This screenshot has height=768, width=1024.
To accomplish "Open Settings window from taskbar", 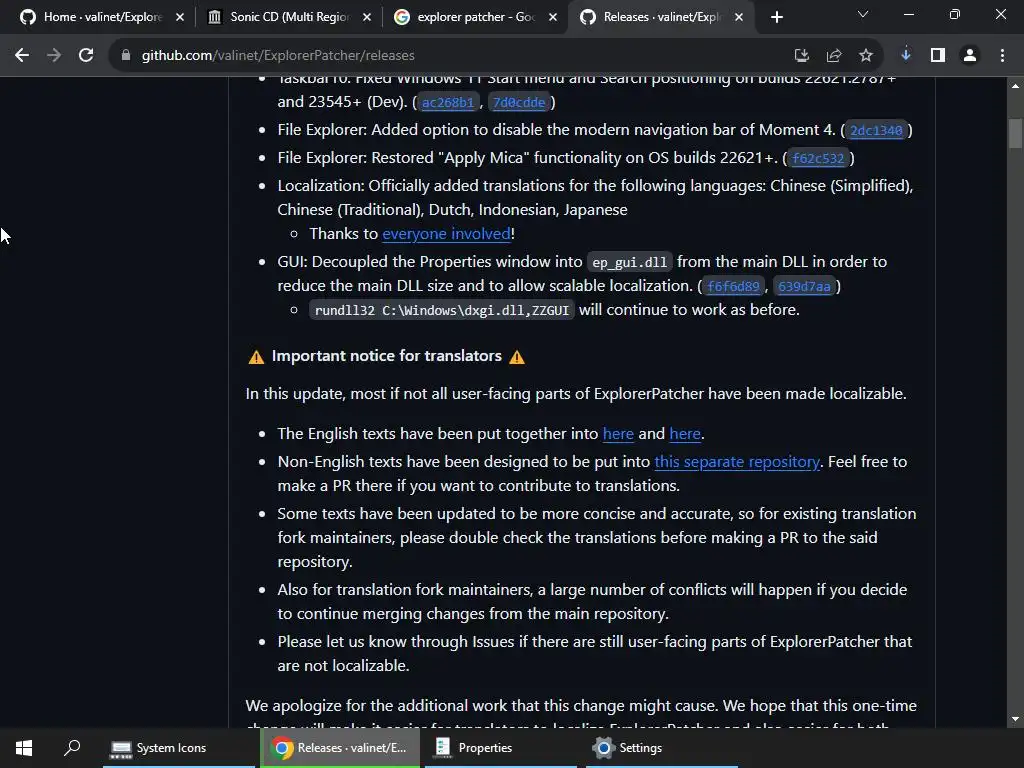I will pyautogui.click(x=662, y=748).
